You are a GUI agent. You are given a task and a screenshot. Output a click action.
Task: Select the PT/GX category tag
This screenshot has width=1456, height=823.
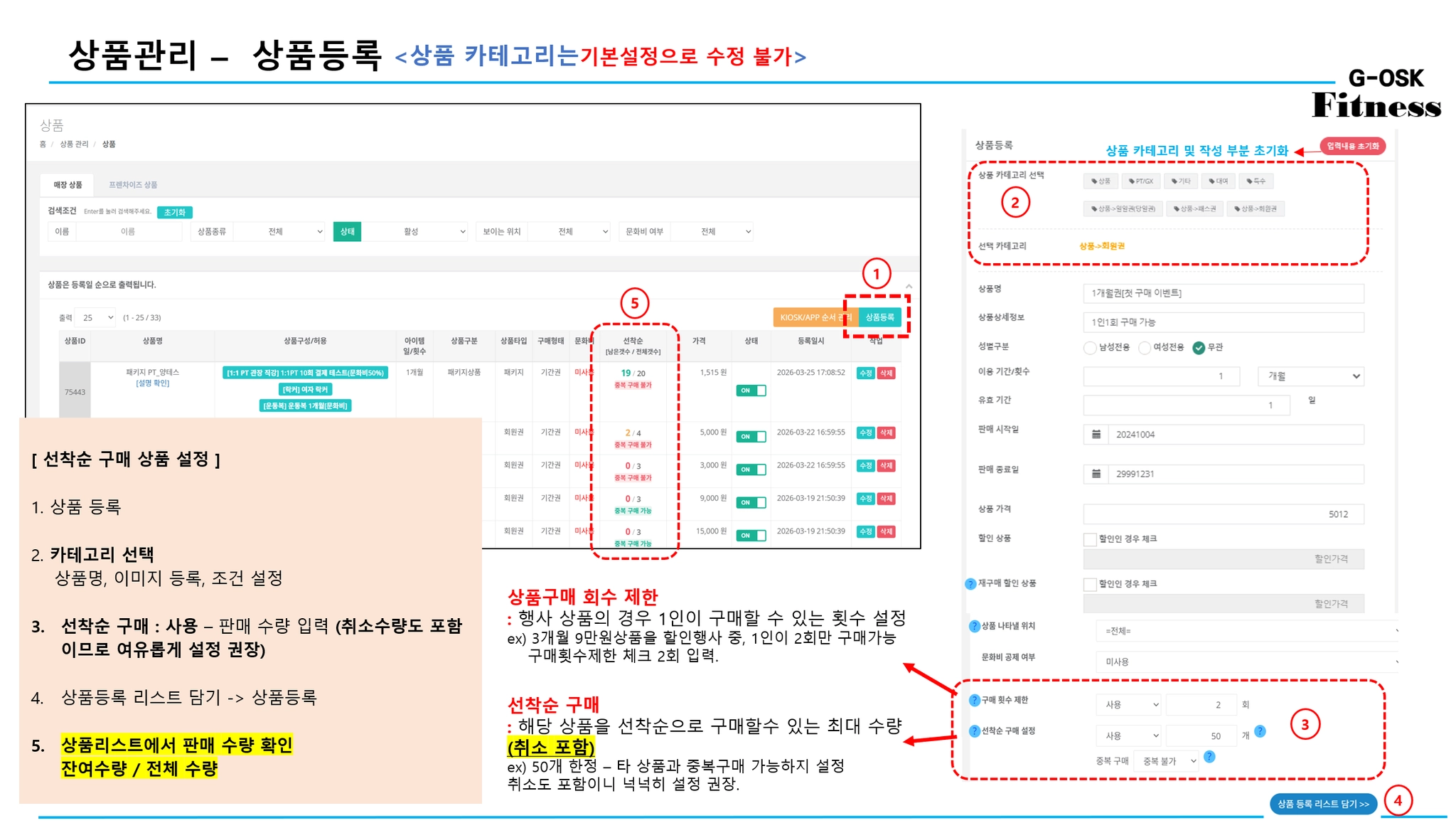tap(1141, 181)
